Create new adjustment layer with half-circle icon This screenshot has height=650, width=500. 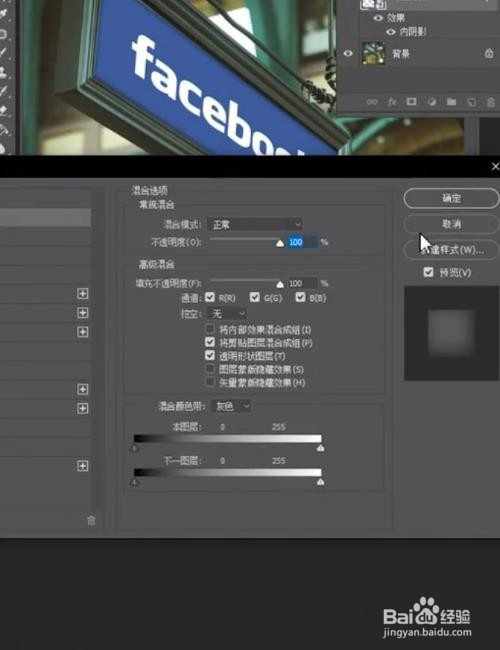point(432,102)
